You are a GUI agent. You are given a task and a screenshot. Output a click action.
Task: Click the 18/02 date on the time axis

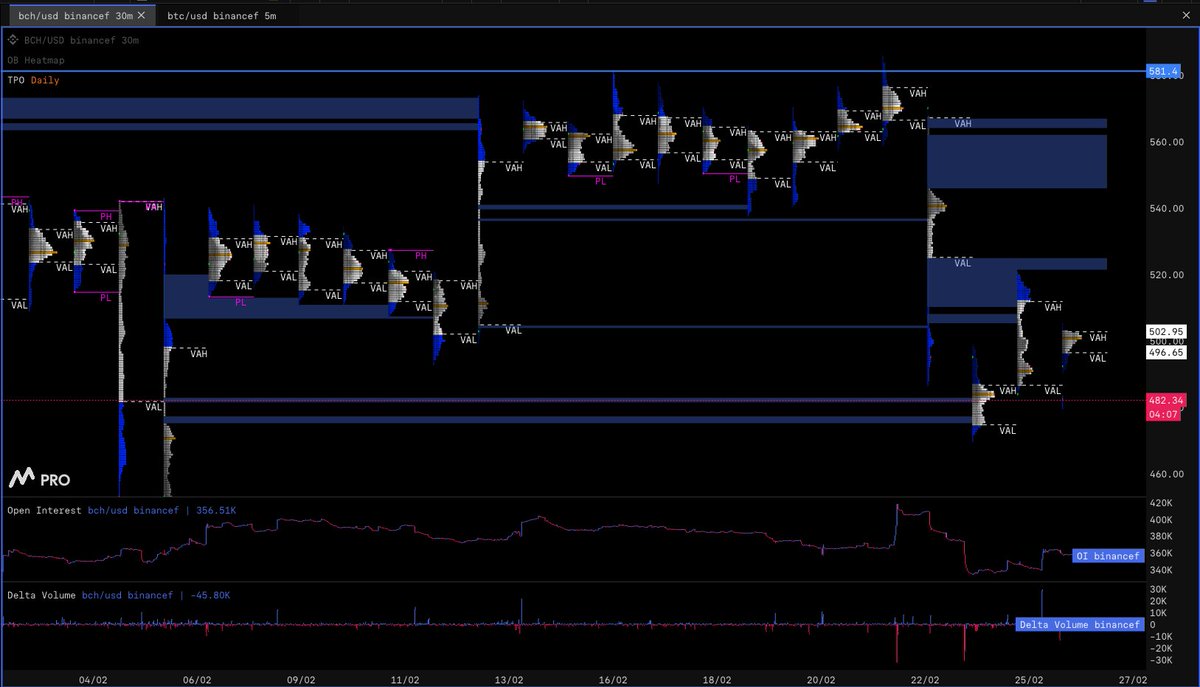pyautogui.click(x=716, y=679)
